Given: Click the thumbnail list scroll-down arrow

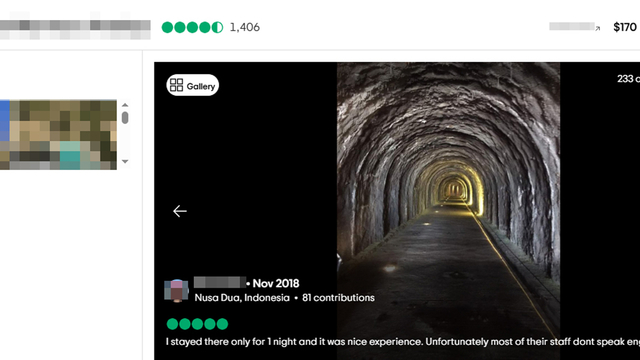Looking at the screenshot, I should point(125,162).
